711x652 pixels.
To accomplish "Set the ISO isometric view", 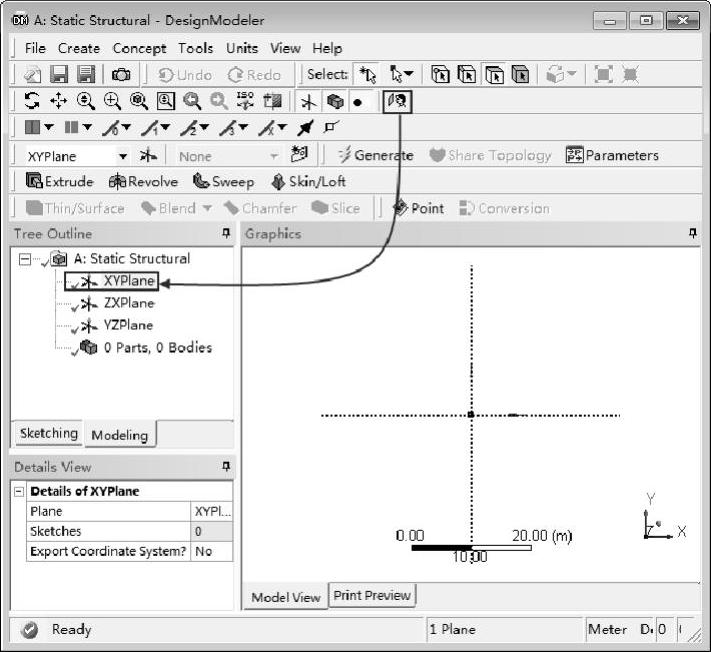I will pos(245,101).
